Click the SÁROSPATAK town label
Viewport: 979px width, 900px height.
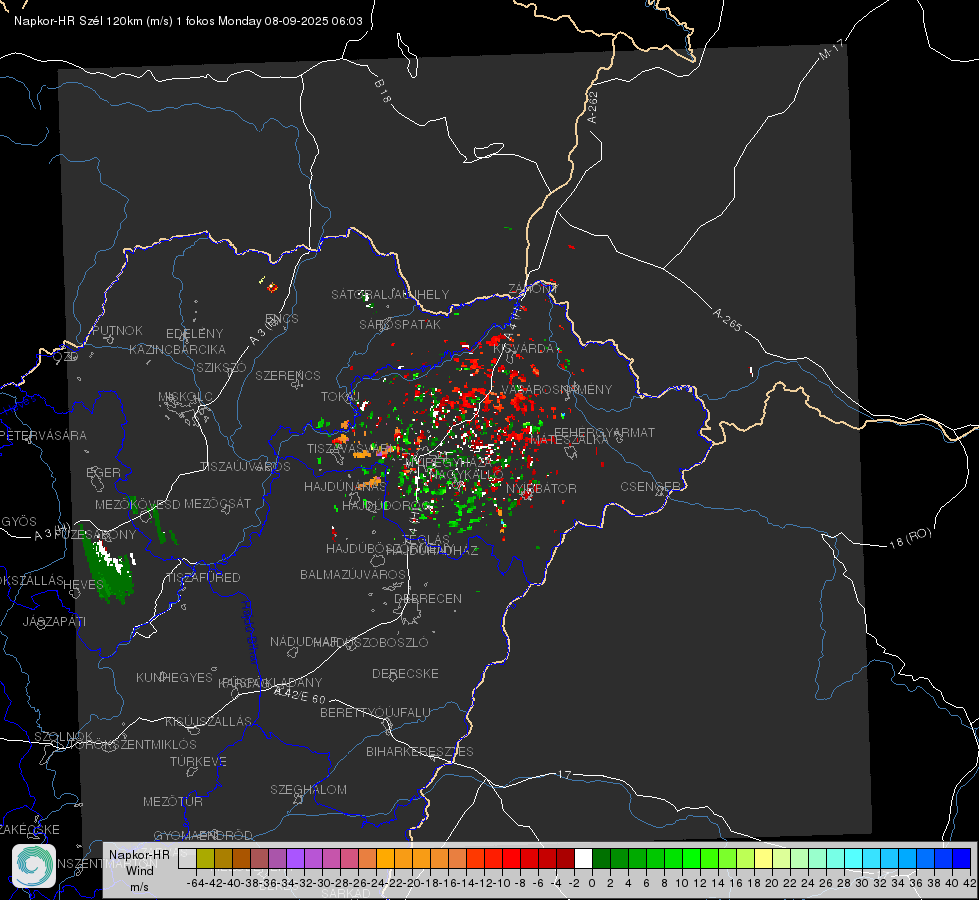(400, 324)
